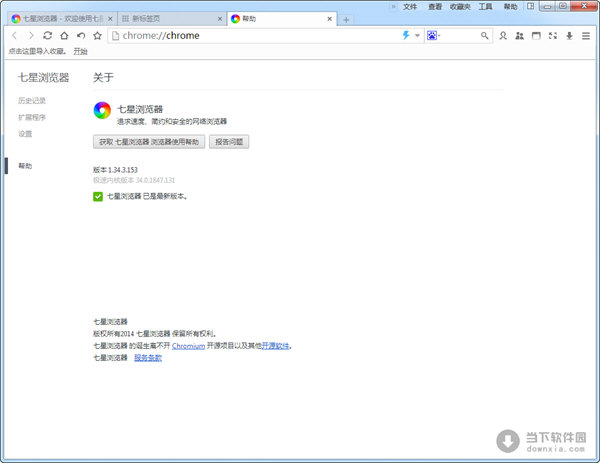600x463 pixels.
Task: Open dropdown arrow next to lightning icon
Action: click(417, 36)
